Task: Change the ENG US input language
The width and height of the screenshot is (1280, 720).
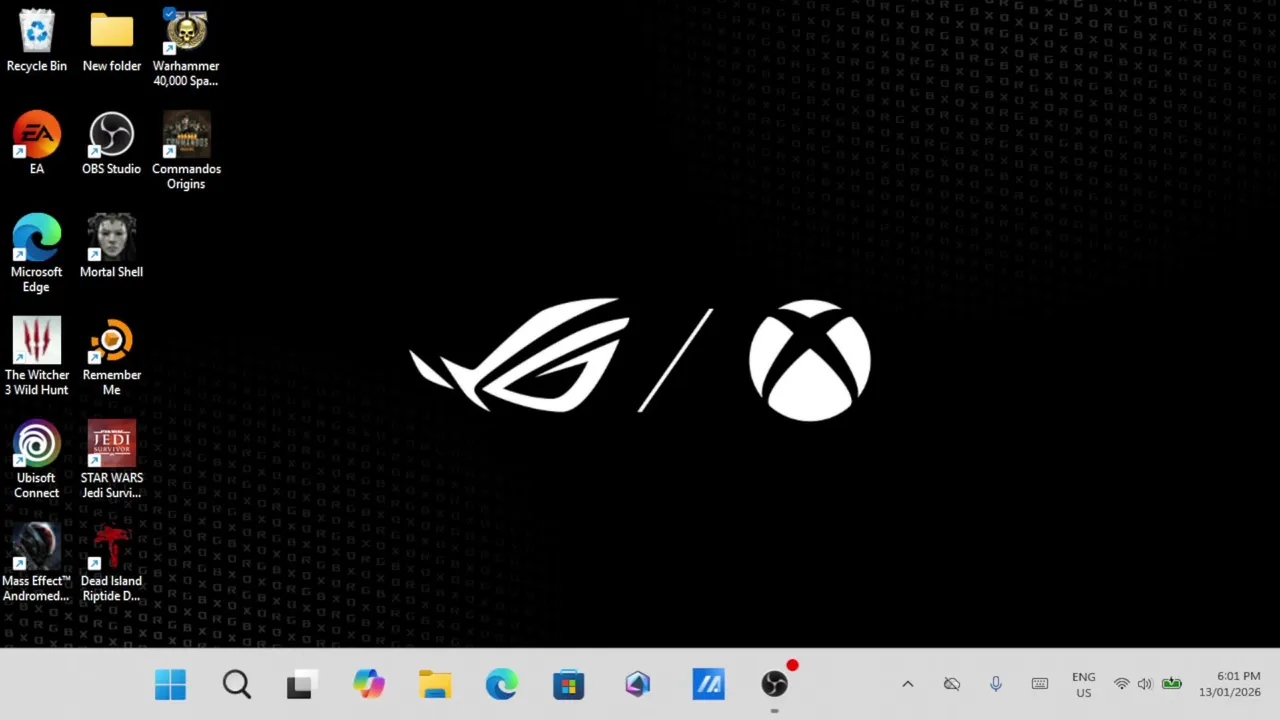Action: [x=1084, y=685]
